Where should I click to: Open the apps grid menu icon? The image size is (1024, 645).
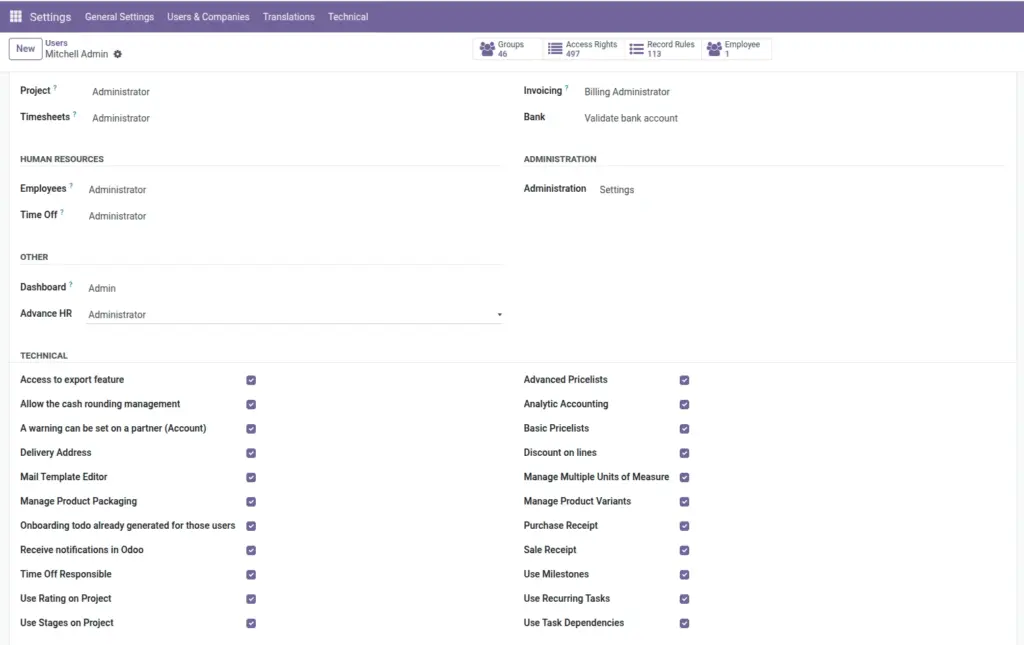(x=16, y=16)
